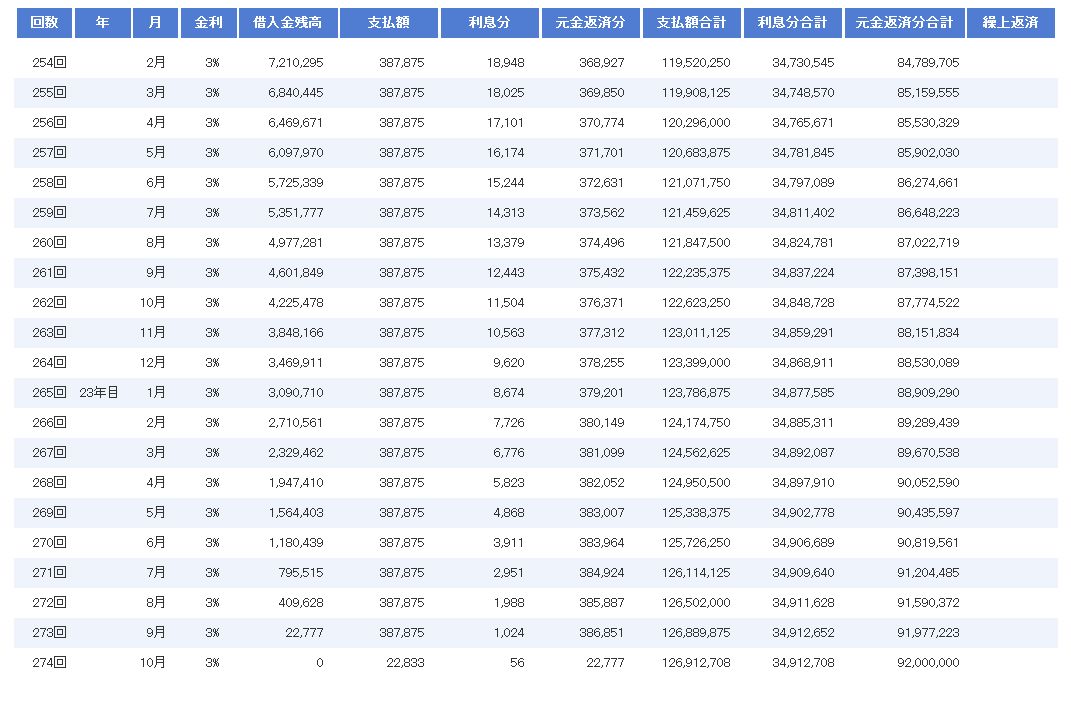The height and width of the screenshot is (705, 1071).
Task: Click the 12月 month cell
Action: coord(154,363)
